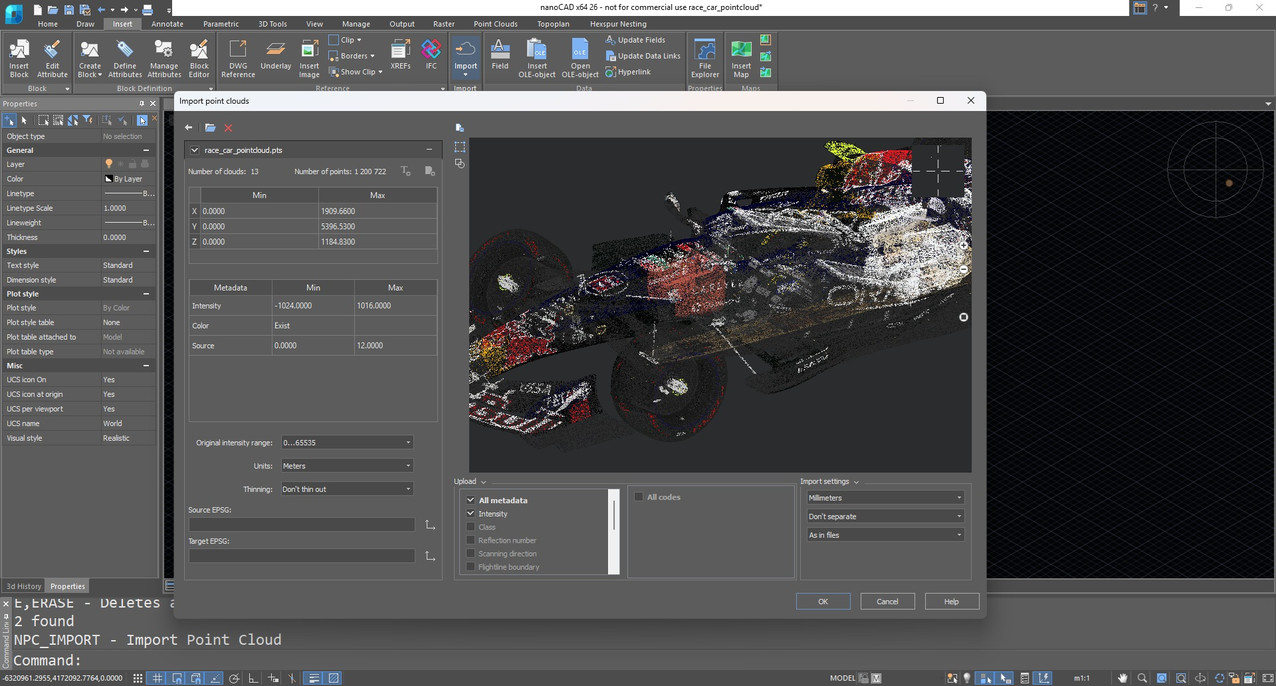Open the Topoplan ribbon tab
Viewport: 1276px width, 686px height.
(552, 24)
